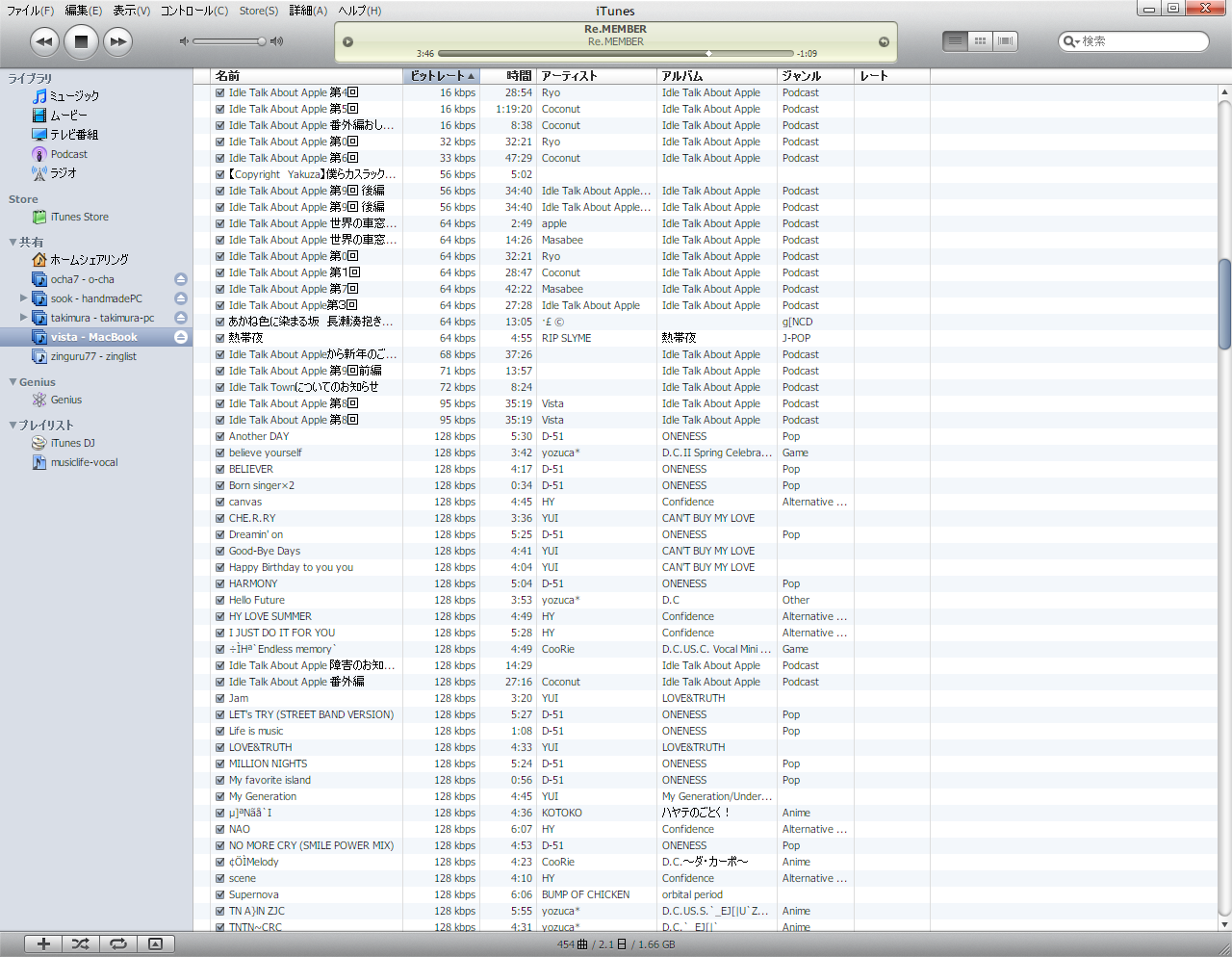
Task: Click the playback progress bar
Action: [x=616, y=54]
